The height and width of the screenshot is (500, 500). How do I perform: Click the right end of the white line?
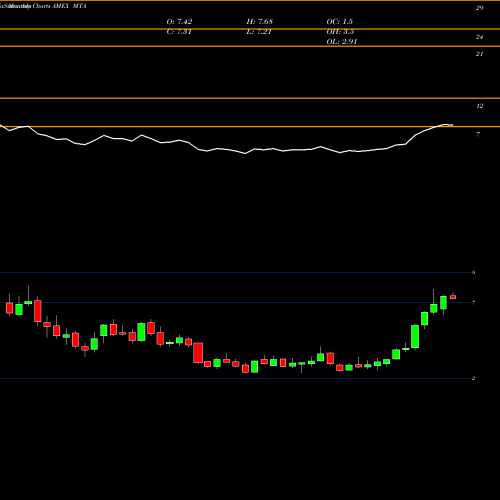pos(452,125)
